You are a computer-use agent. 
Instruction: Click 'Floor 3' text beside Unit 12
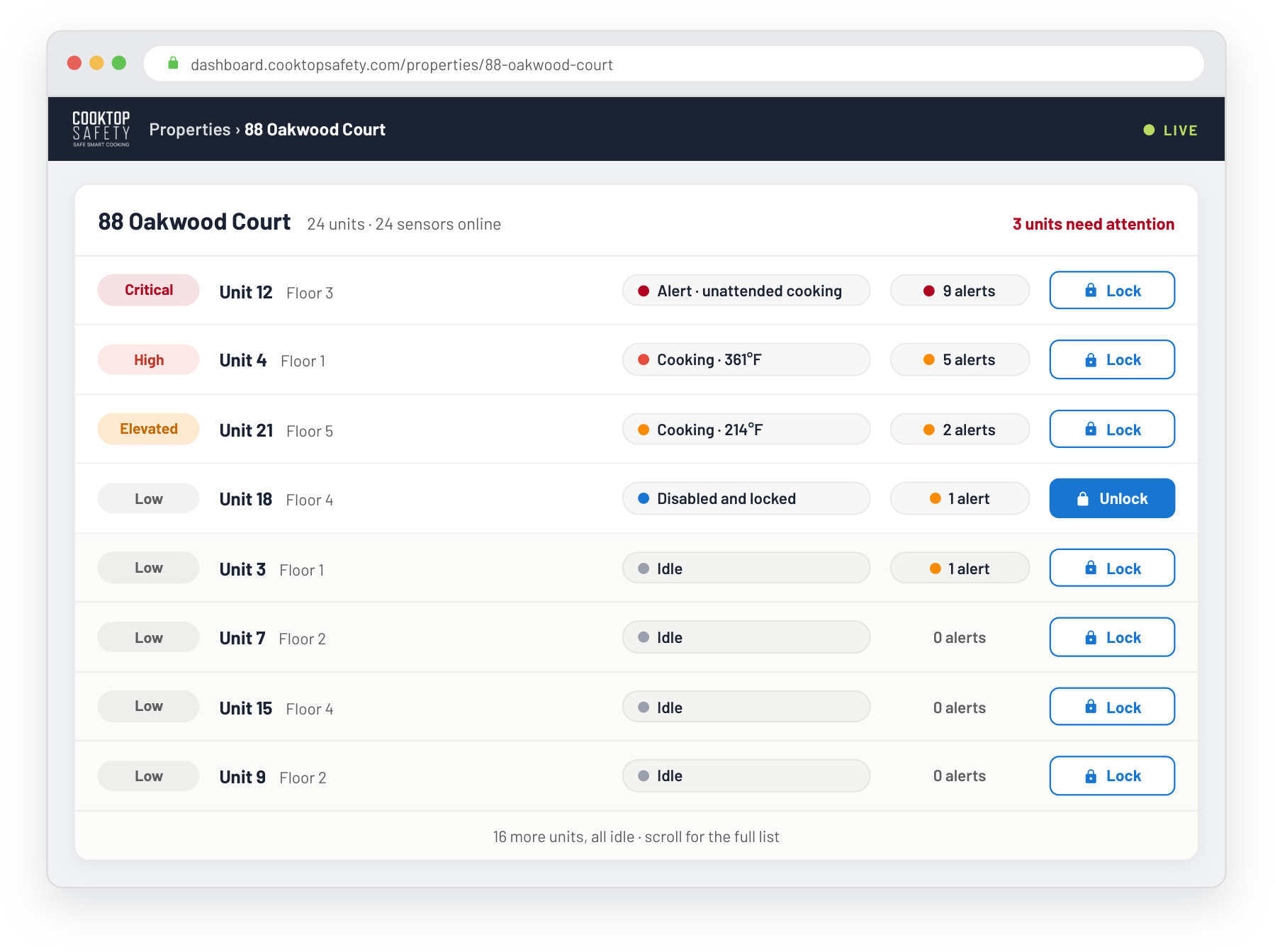[x=310, y=293]
